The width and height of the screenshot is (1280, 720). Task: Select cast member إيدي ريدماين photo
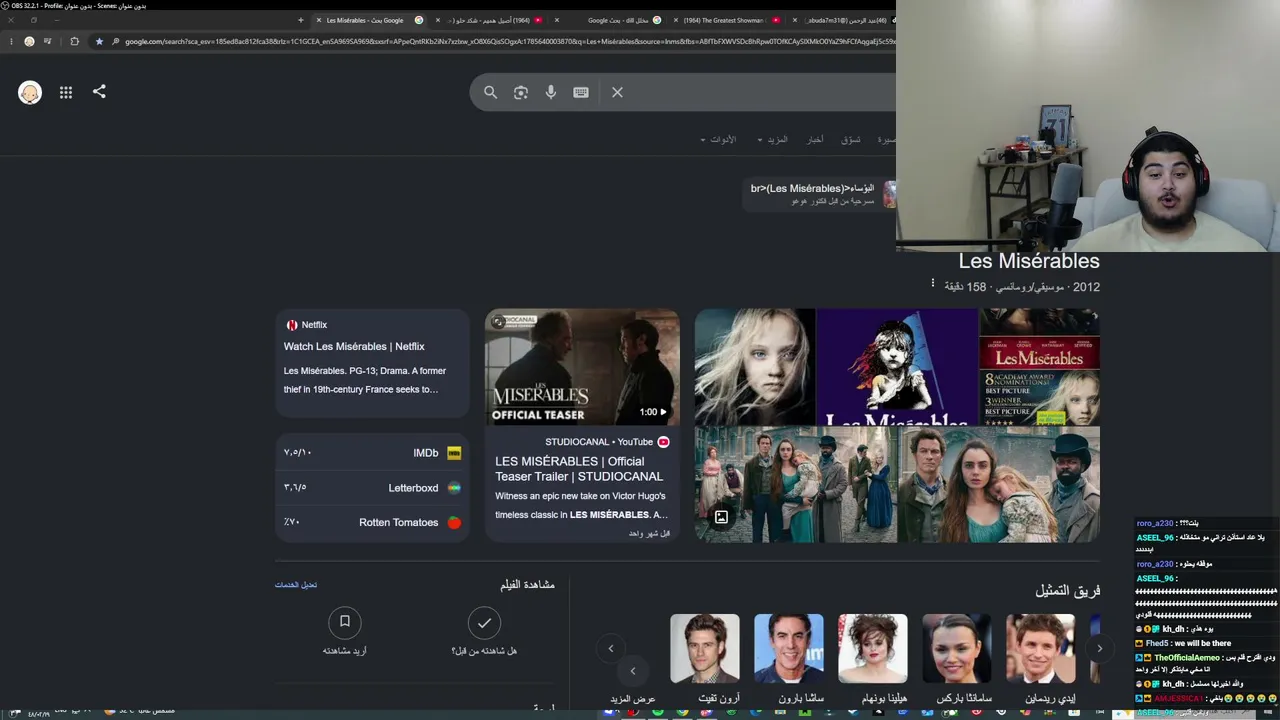pos(1041,648)
